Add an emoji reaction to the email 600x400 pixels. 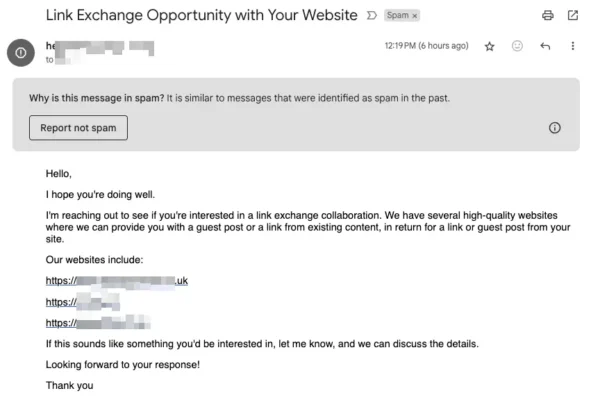517,46
